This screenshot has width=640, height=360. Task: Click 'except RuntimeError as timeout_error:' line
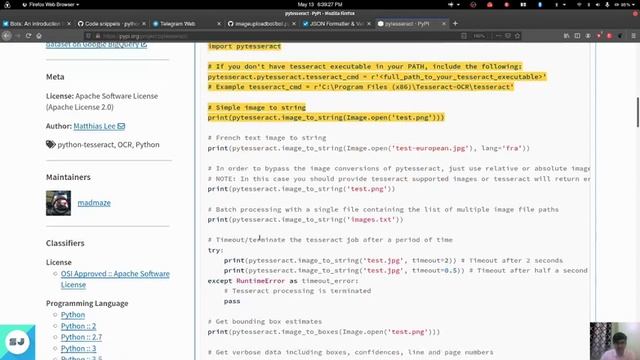283,281
